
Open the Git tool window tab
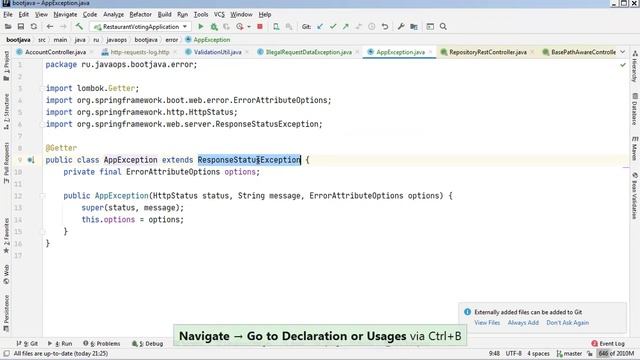(27, 344)
